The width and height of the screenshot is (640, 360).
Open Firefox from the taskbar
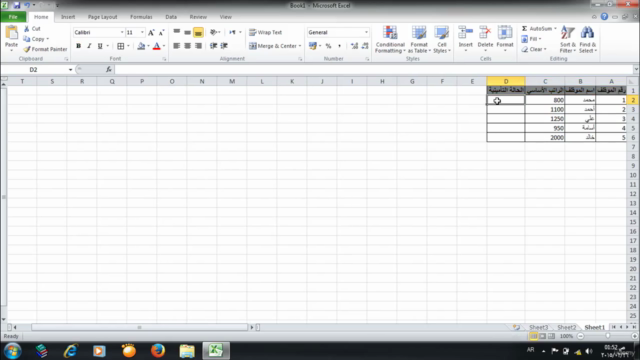[158, 351]
